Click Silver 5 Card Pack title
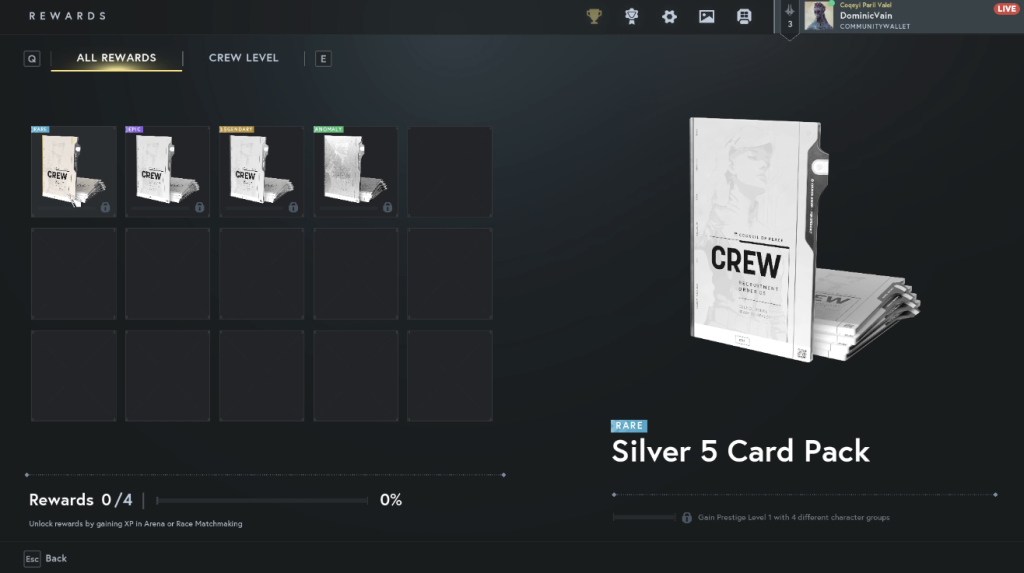1024x573 pixels. [x=741, y=451]
